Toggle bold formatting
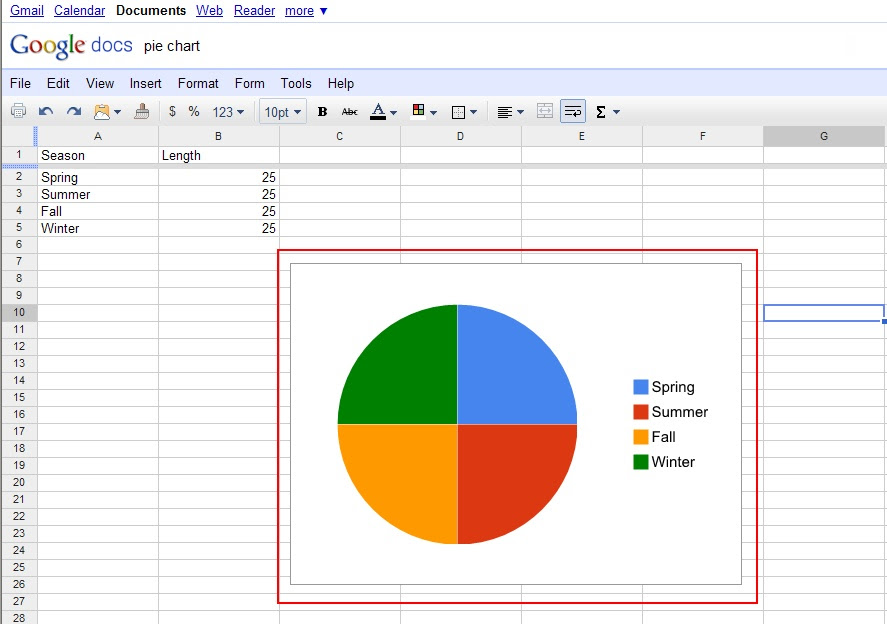Viewport: 887px width, 624px height. click(322, 112)
